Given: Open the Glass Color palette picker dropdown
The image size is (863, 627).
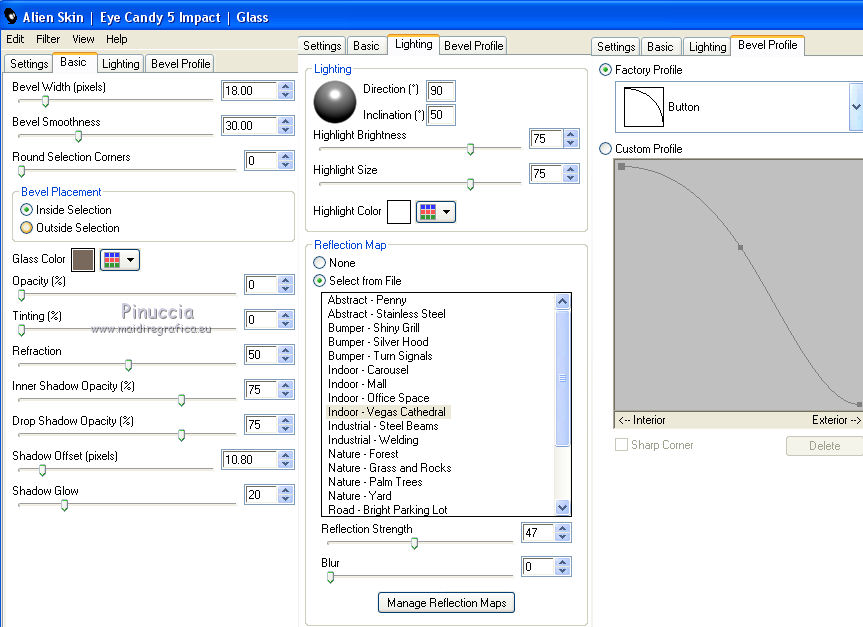Looking at the screenshot, I should tap(120, 260).
